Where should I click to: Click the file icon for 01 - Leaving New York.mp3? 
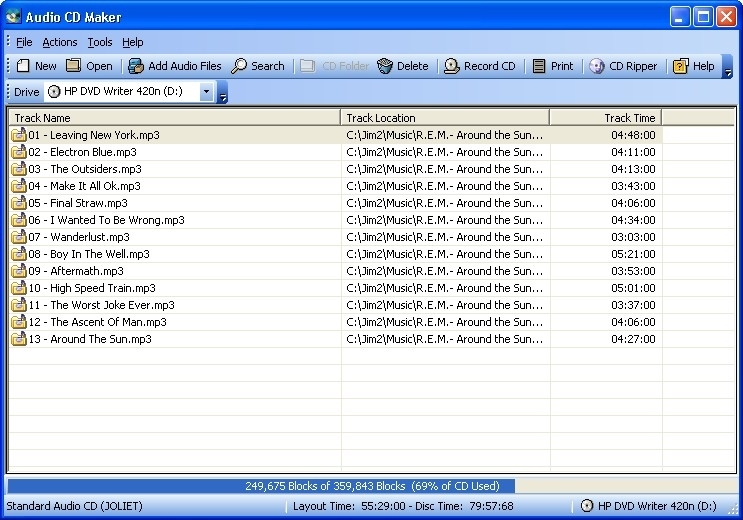point(18,135)
